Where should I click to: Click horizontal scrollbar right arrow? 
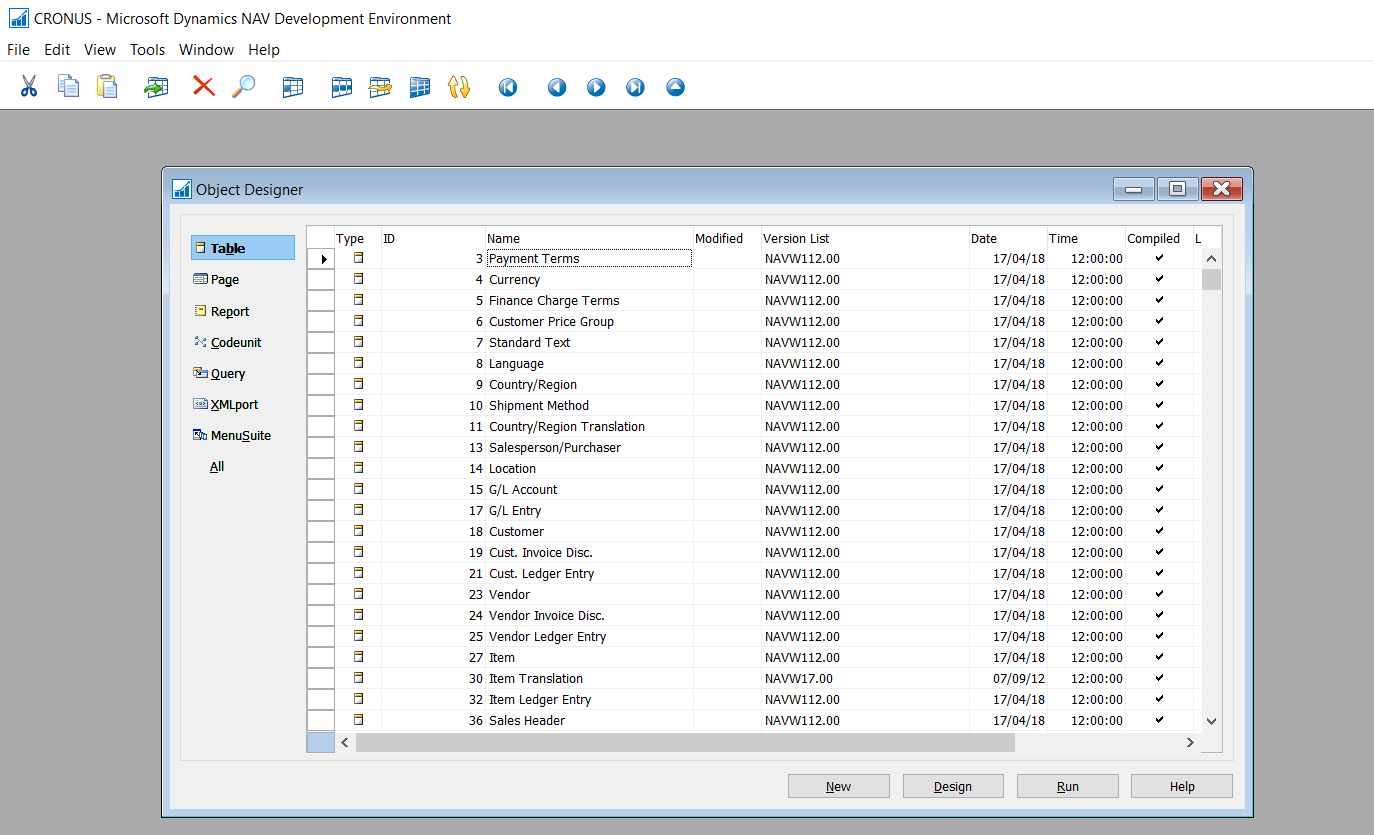point(1190,742)
